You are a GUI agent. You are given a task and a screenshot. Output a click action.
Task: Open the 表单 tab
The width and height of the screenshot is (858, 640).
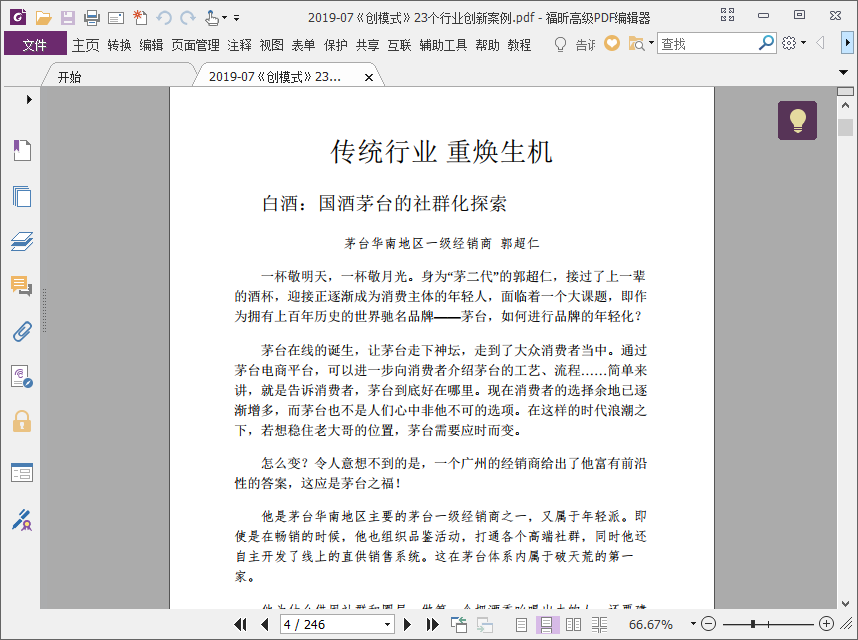click(303, 45)
